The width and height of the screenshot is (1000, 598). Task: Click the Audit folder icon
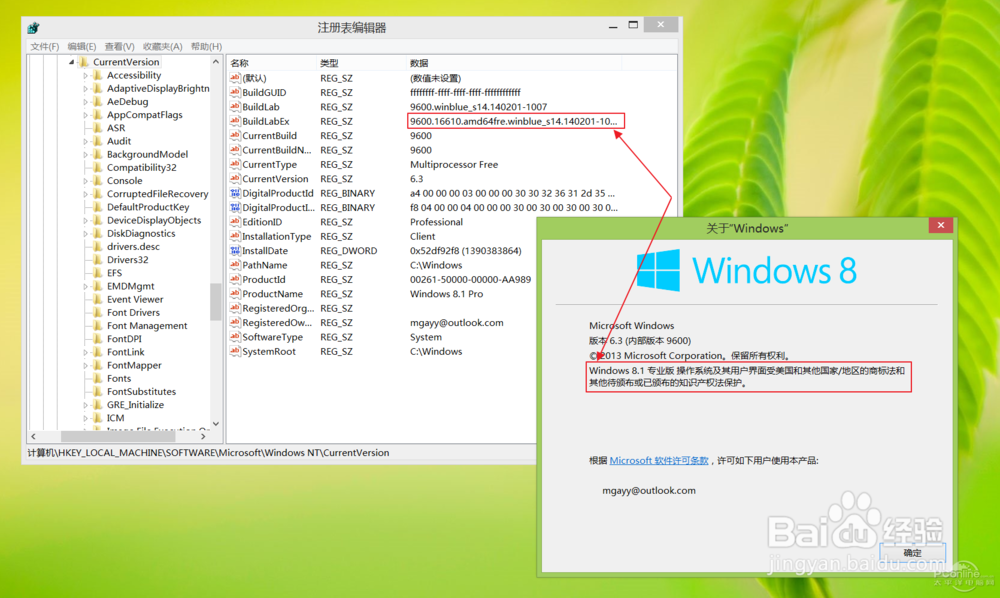(x=98, y=141)
